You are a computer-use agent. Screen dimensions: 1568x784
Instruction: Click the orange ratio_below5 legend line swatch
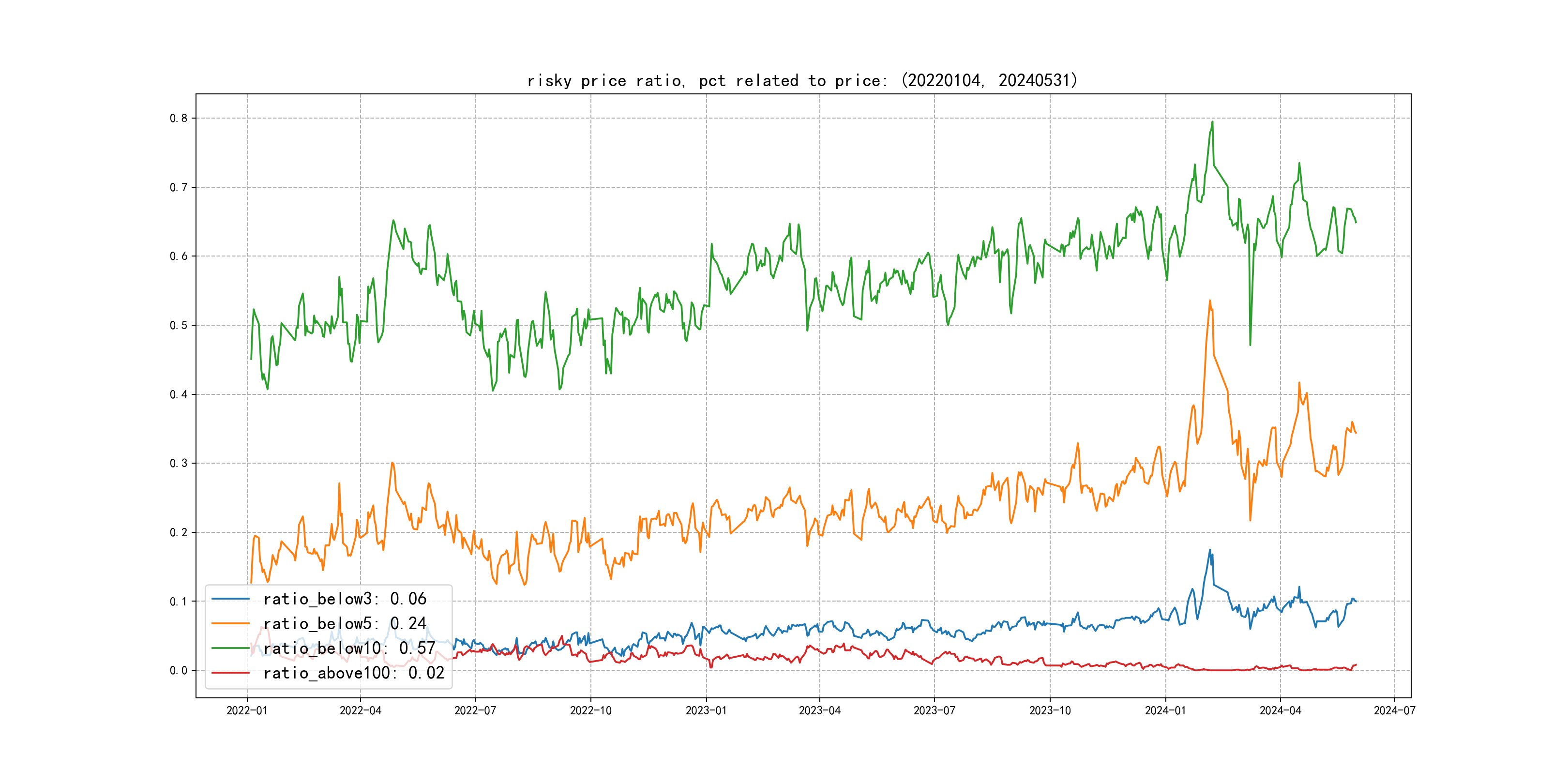(230, 623)
